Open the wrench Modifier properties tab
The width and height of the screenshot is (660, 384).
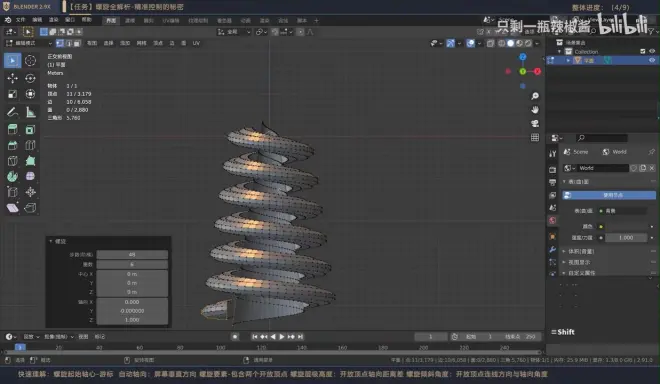click(x=553, y=250)
